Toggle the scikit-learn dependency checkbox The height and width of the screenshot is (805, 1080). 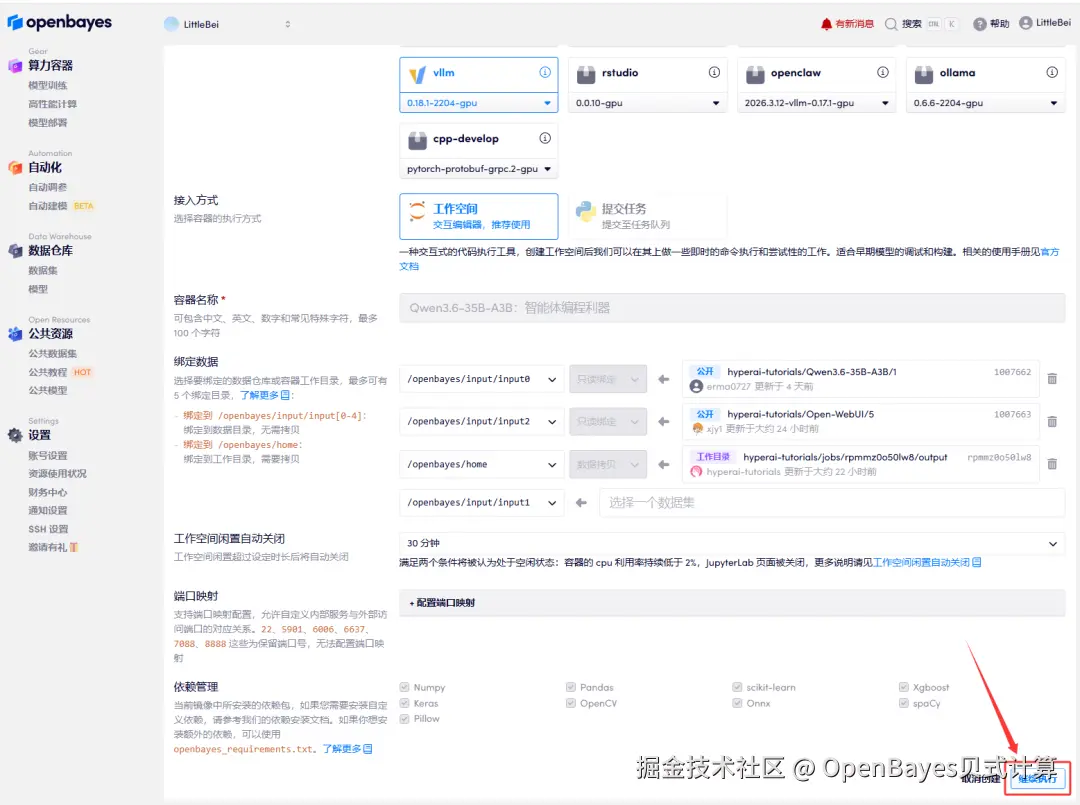coord(737,687)
